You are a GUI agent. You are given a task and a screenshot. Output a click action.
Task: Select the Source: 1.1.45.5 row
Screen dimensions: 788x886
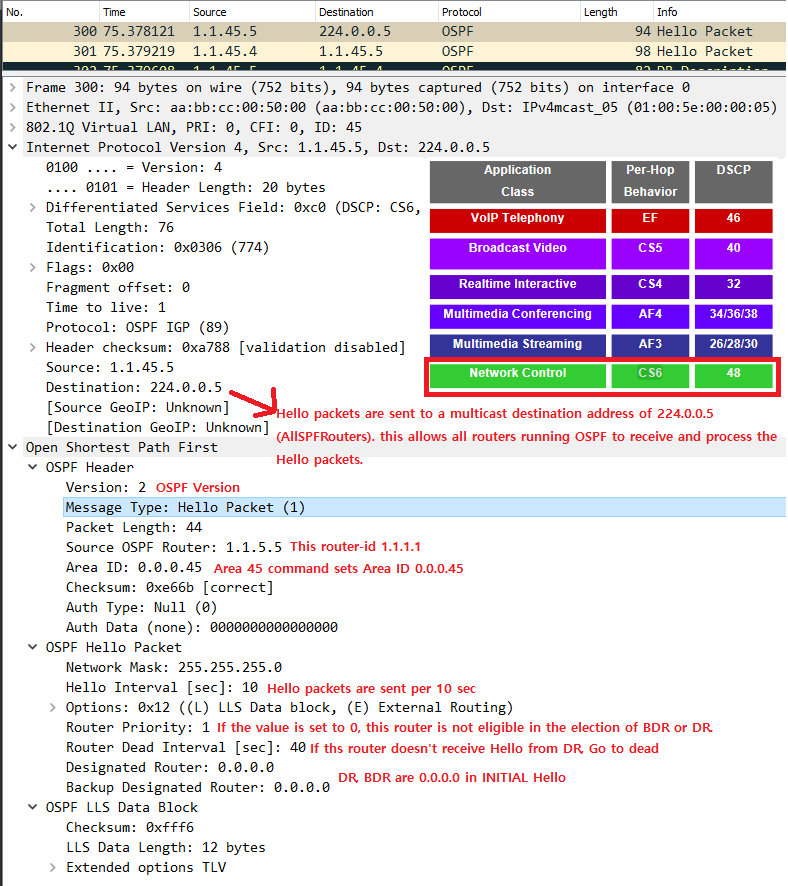pyautogui.click(x=110, y=367)
